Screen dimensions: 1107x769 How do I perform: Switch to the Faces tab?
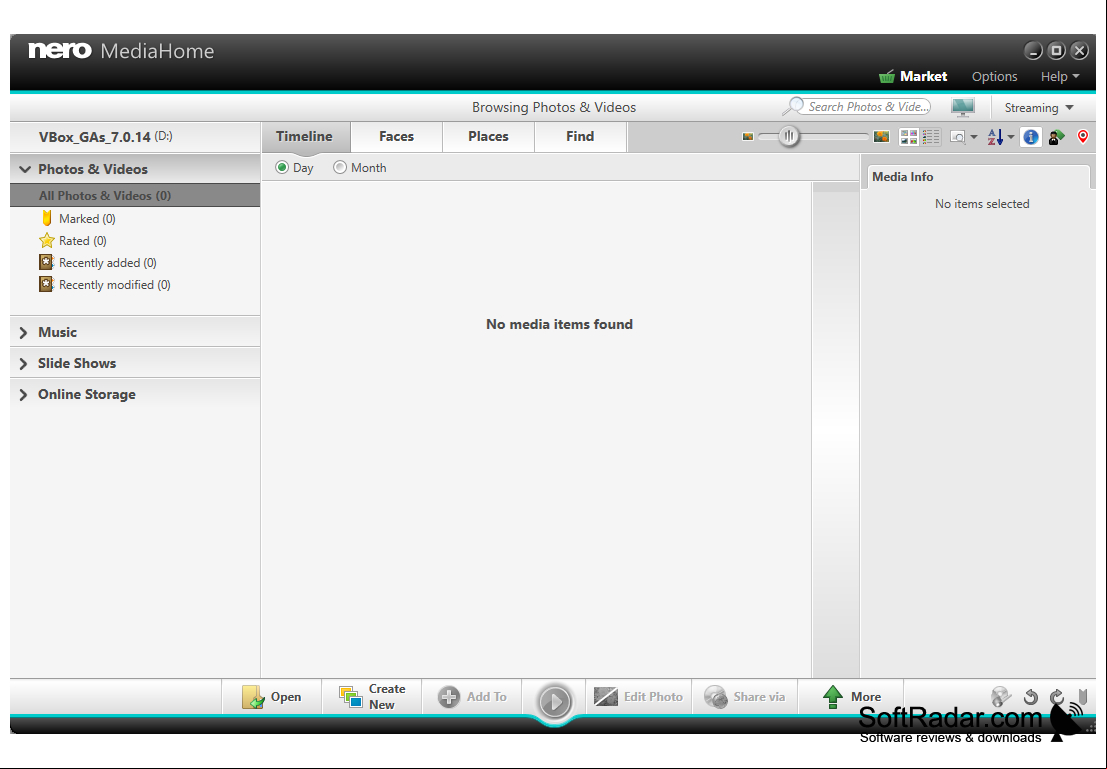coord(396,136)
